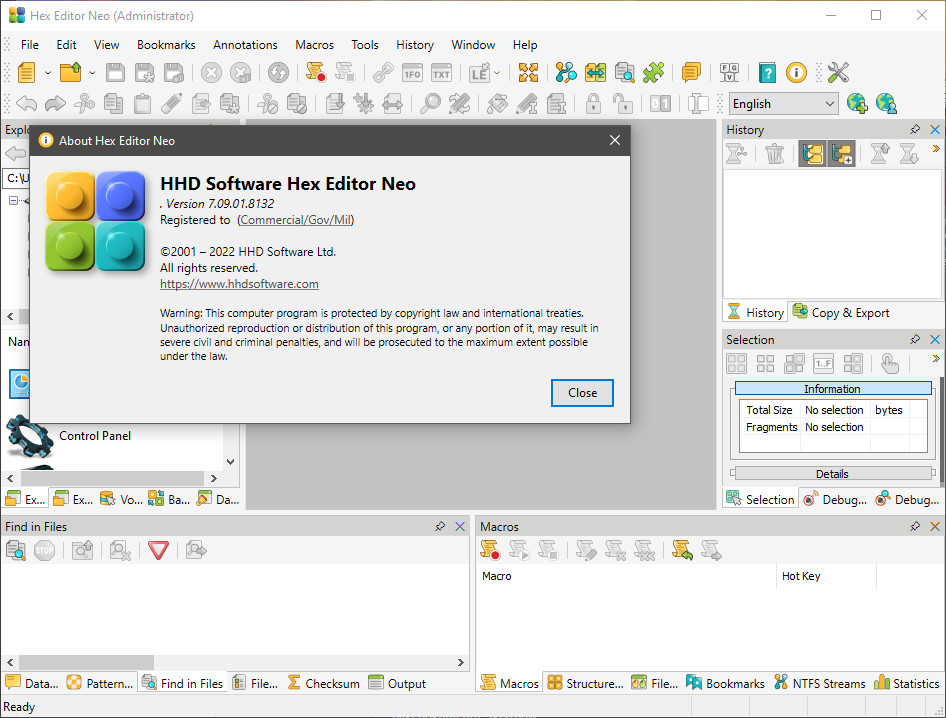This screenshot has width=946, height=718.
Task: Switch to Checksum tab
Action: pyautogui.click(x=323, y=684)
